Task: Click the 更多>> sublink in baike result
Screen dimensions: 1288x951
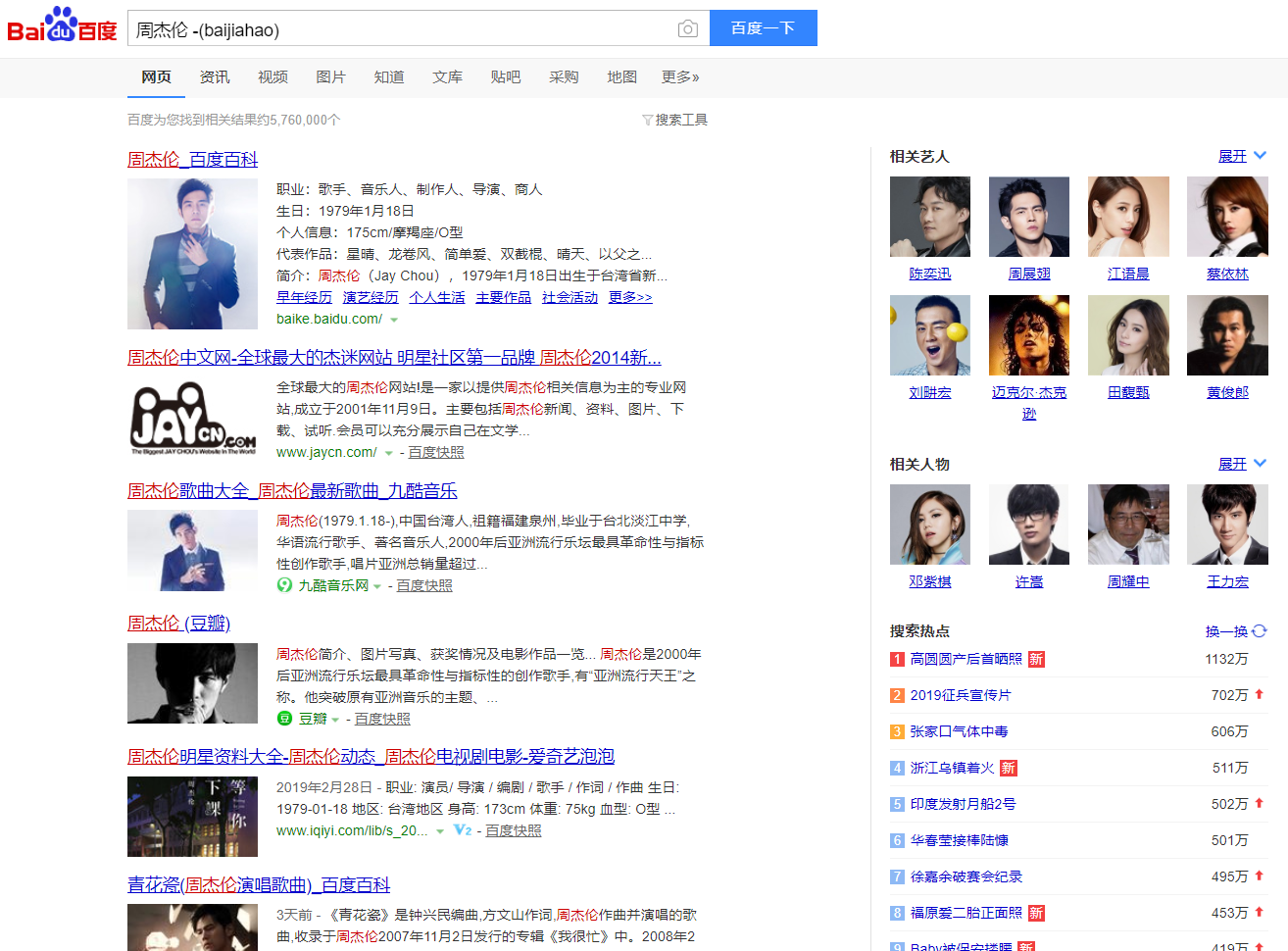Action: click(x=630, y=297)
